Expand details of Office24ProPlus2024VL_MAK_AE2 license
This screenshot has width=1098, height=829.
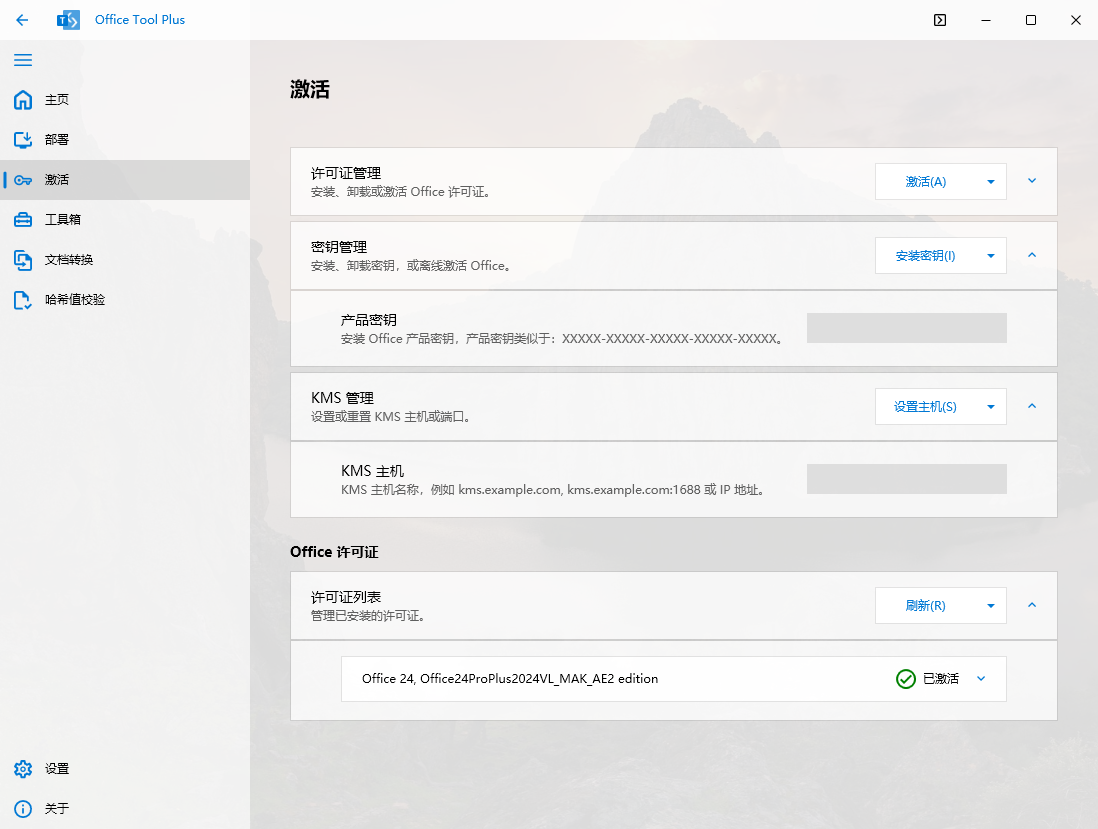(x=980, y=679)
